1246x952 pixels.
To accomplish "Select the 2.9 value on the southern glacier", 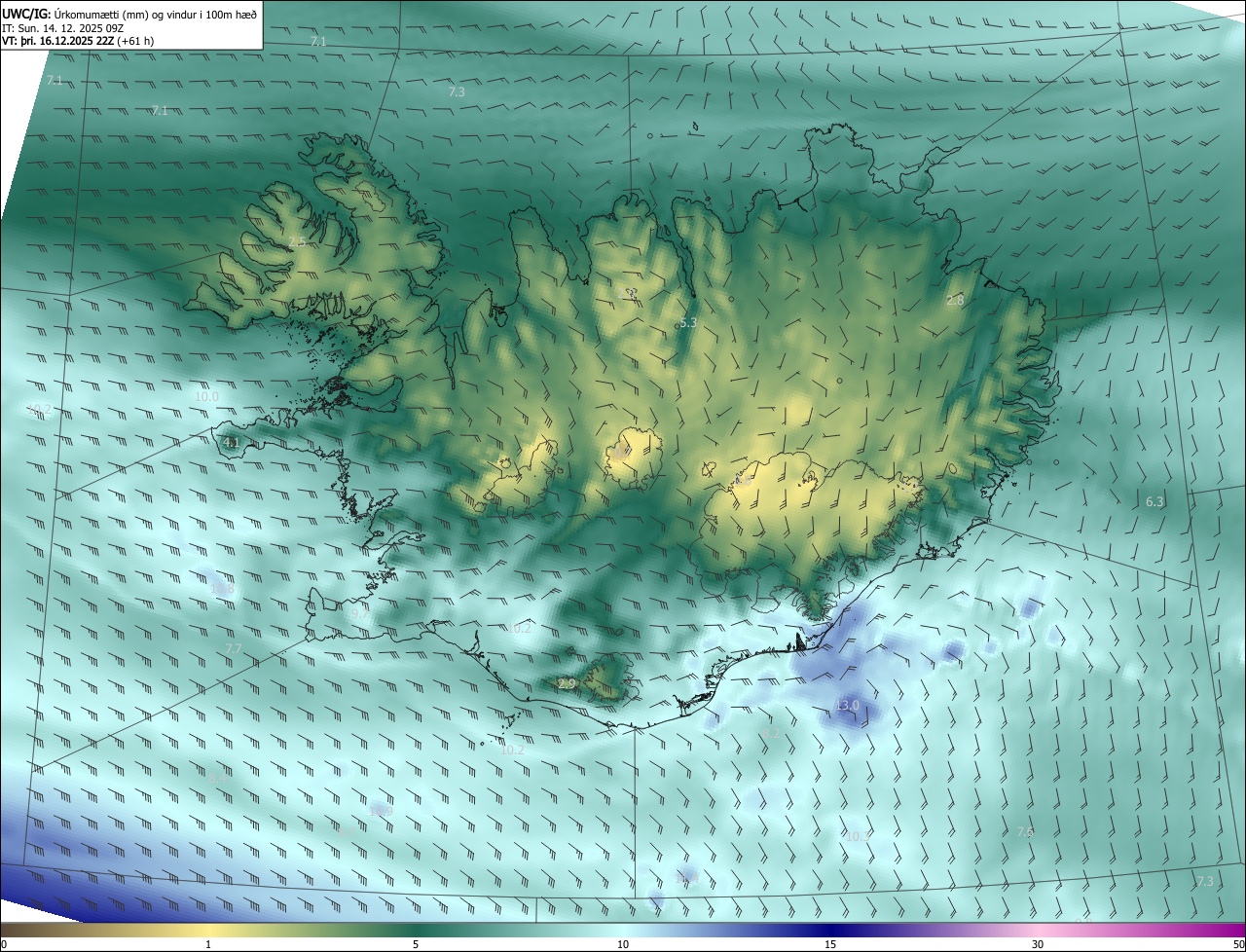I will point(567,684).
